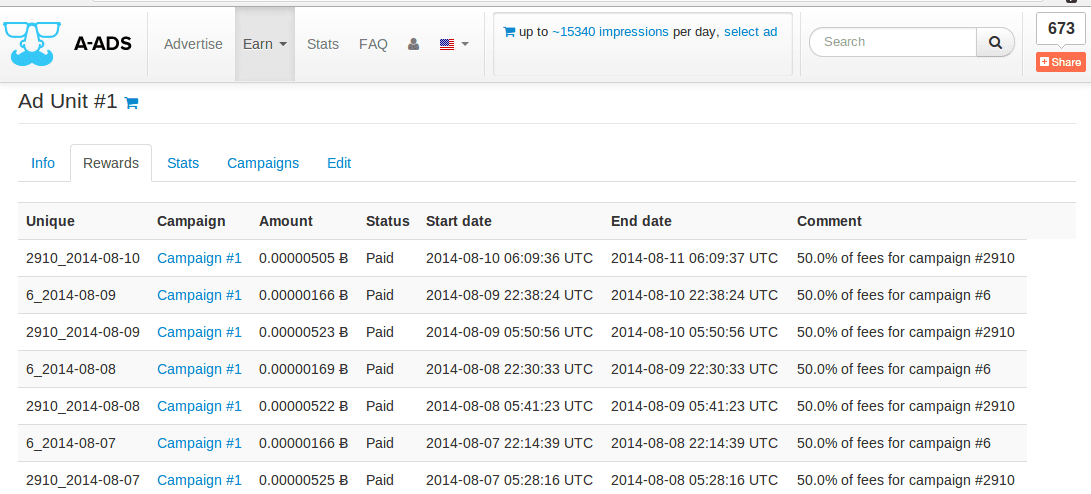Click the orange Share button
Screen dimensions: 1091x494
coord(1060,62)
